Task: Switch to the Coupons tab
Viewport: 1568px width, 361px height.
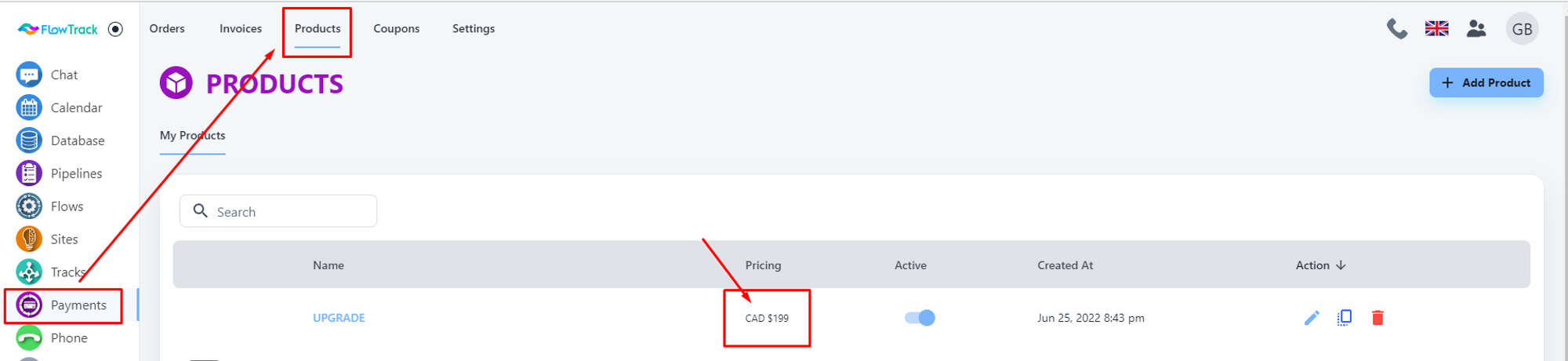Action: point(396,28)
